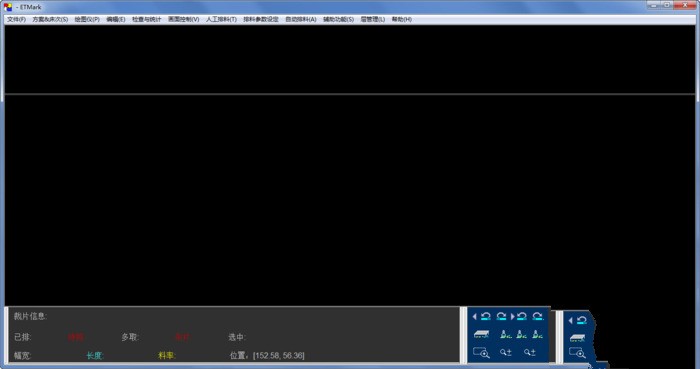Click the rotate icon in the small torn panel
Screen dimensions: 700x369
coord(581,320)
